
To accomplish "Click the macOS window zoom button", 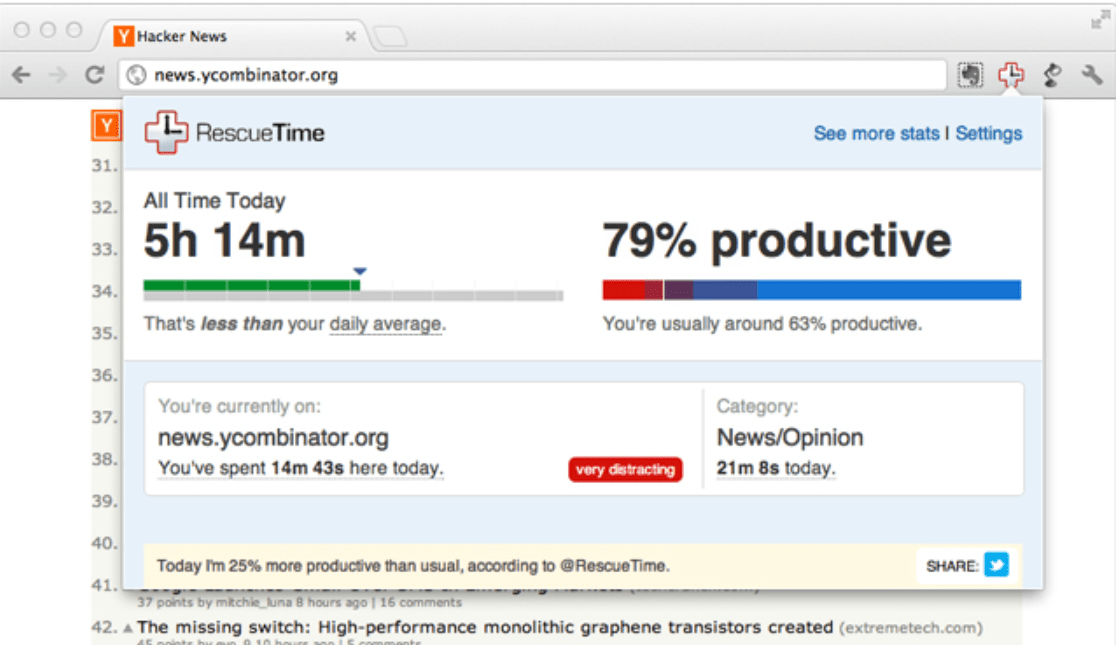I will pos(74,30).
